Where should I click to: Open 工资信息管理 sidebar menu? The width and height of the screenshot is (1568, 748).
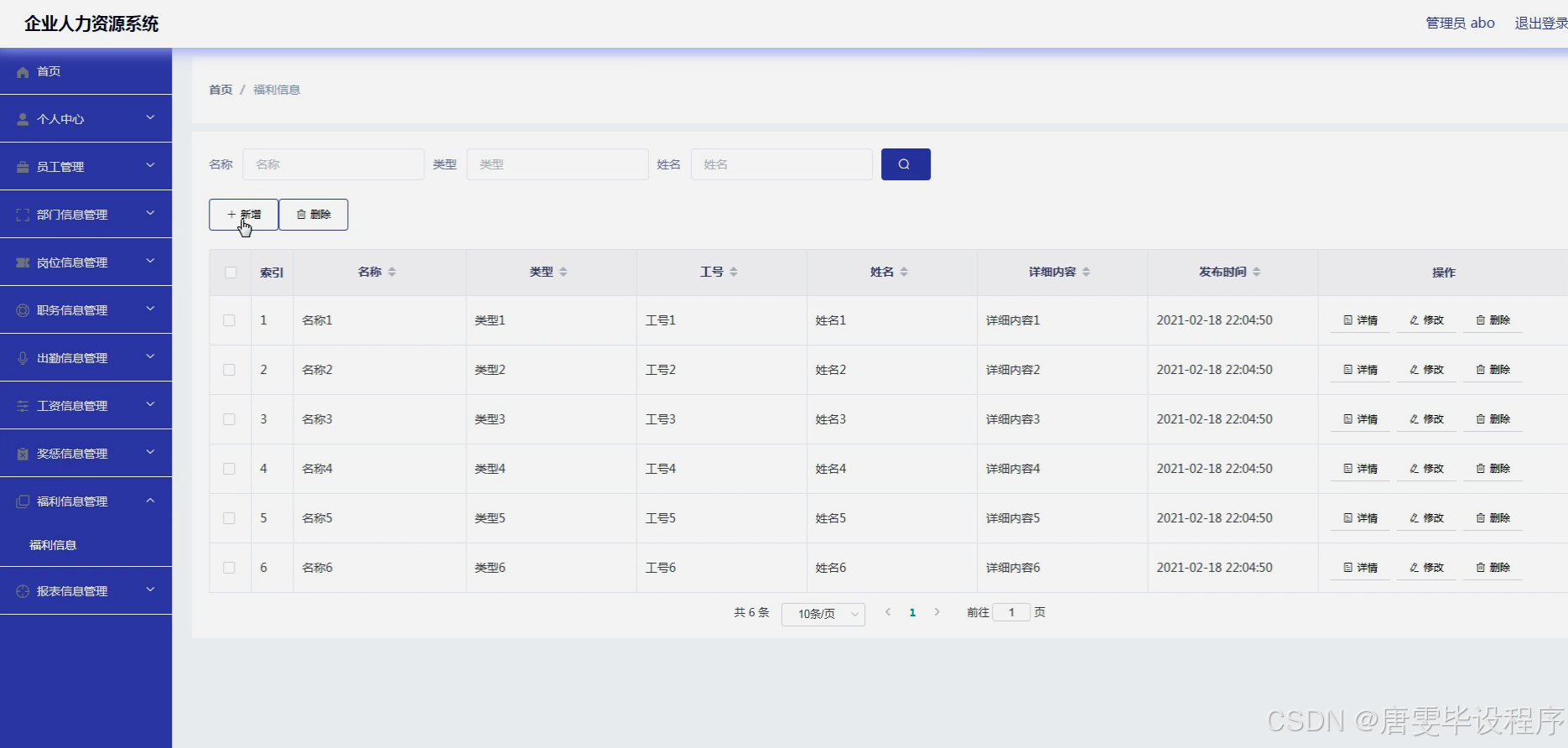click(86, 406)
